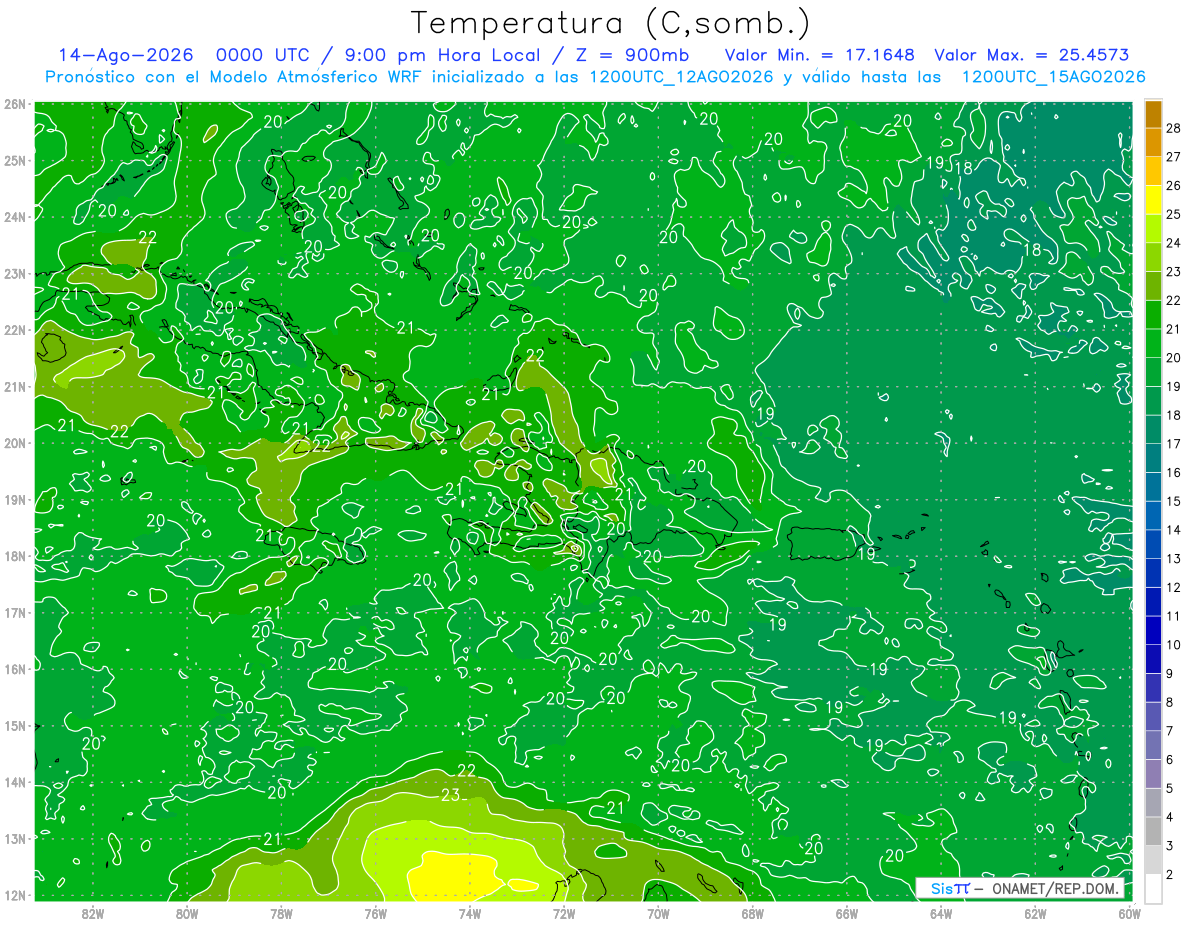Click latitude axis label '12N'
This screenshot has height=927, width=1200.
(x=14, y=895)
